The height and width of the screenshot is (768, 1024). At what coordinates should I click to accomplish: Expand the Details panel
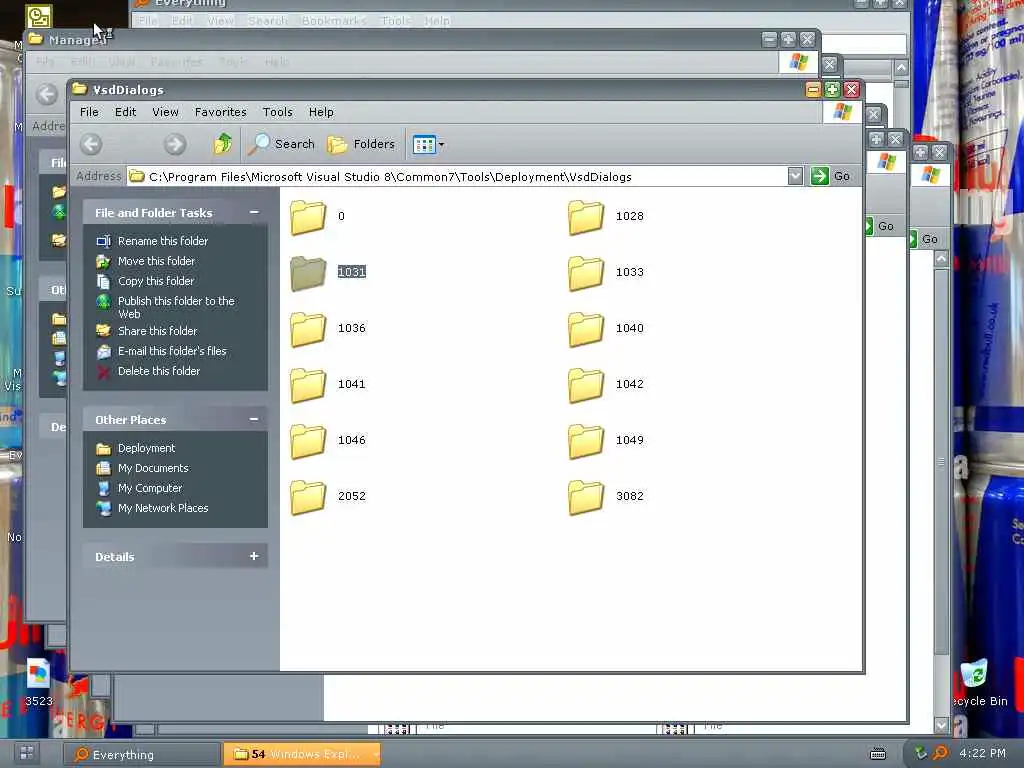pyautogui.click(x=254, y=556)
